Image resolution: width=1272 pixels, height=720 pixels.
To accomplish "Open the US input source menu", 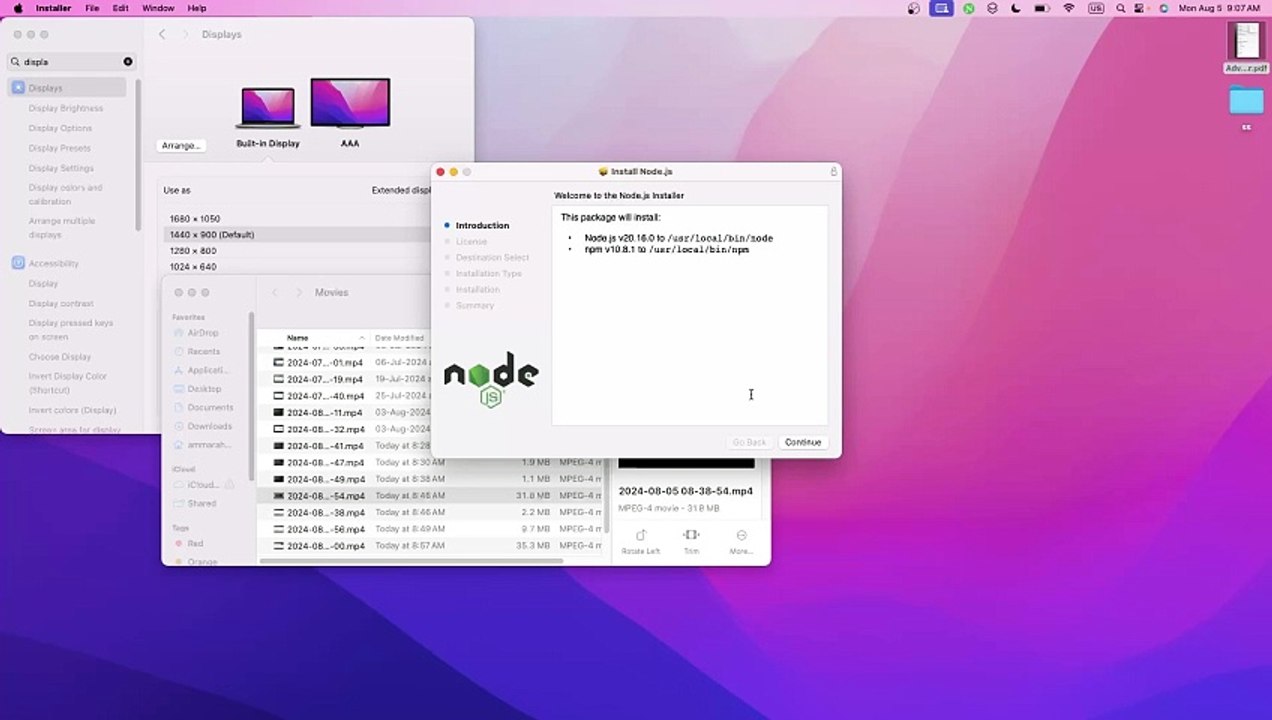I will pyautogui.click(x=1095, y=8).
